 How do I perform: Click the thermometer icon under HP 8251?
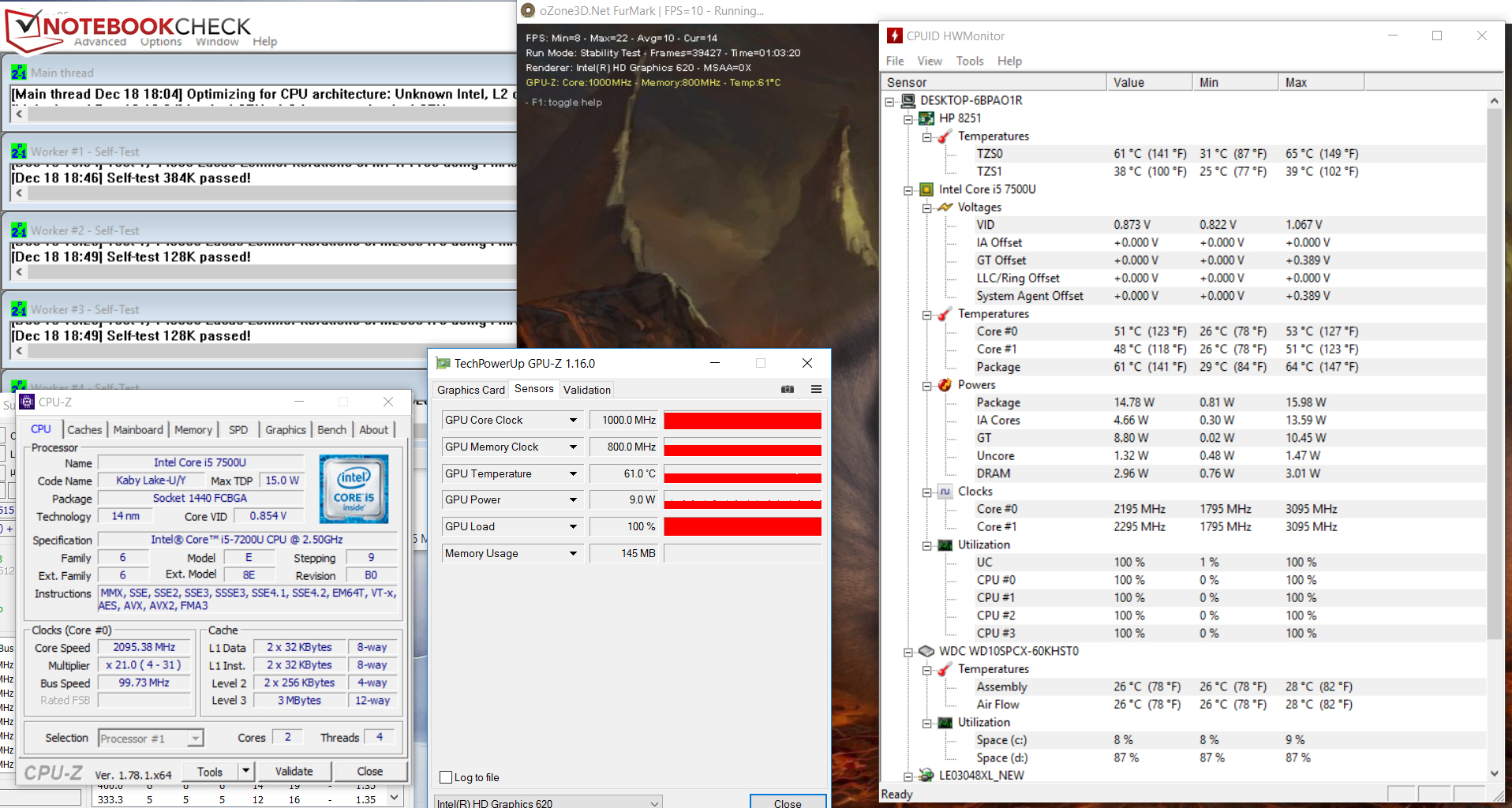coord(945,137)
